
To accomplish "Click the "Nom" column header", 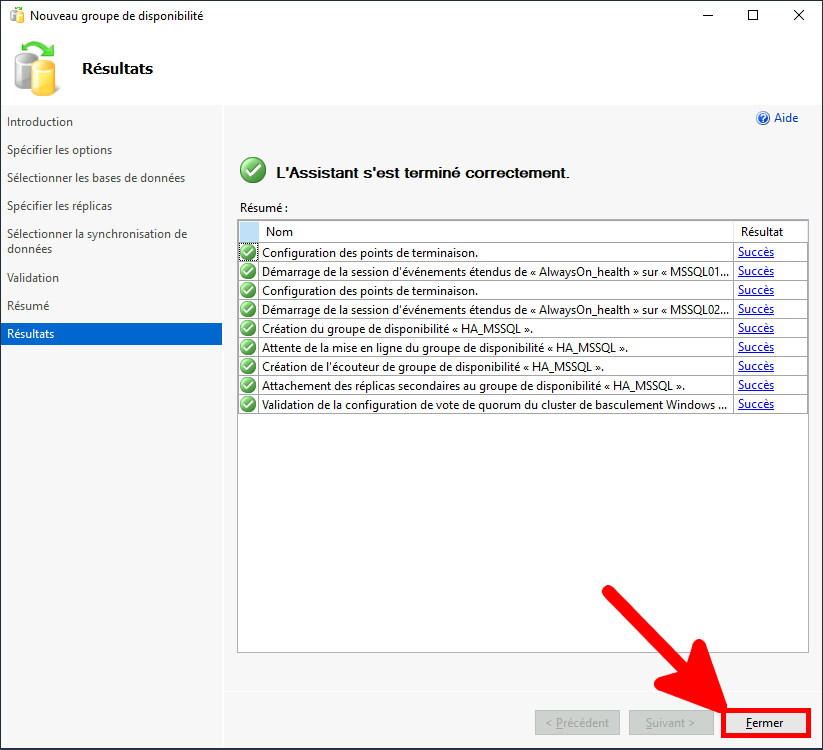I will tap(279, 231).
